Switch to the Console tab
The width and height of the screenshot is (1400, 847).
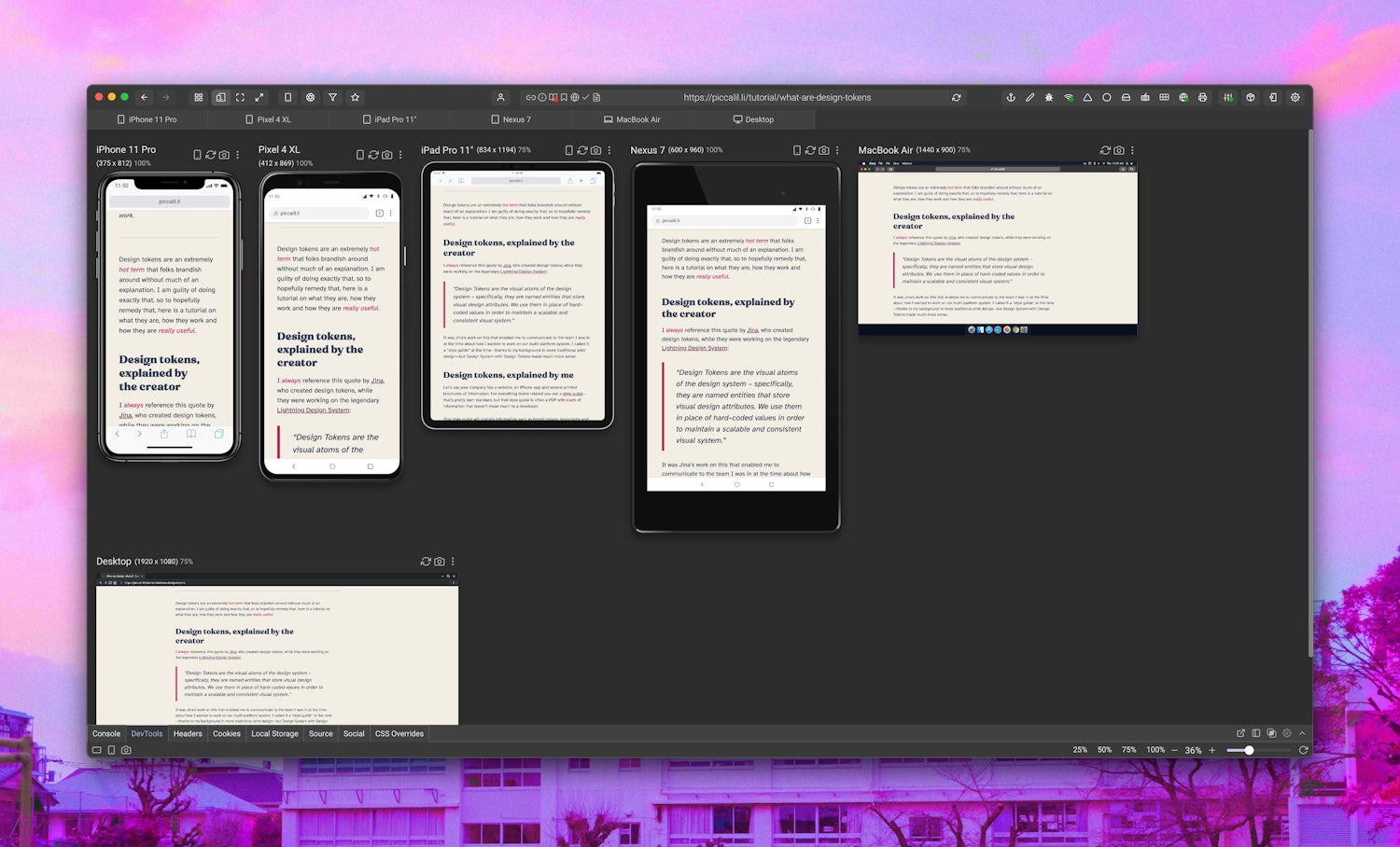[x=105, y=734]
